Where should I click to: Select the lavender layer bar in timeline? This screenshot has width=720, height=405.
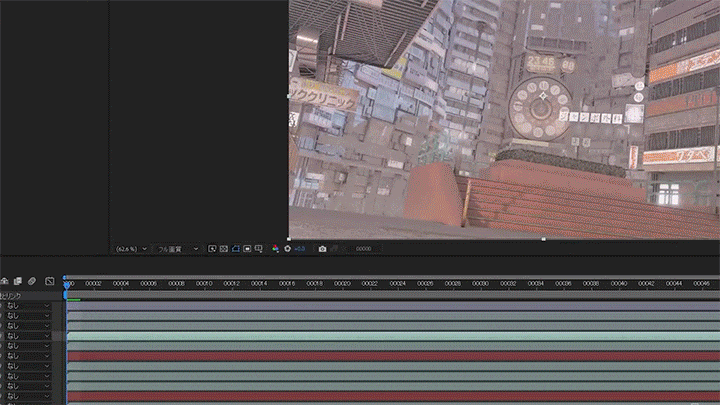pyautogui.click(x=393, y=306)
